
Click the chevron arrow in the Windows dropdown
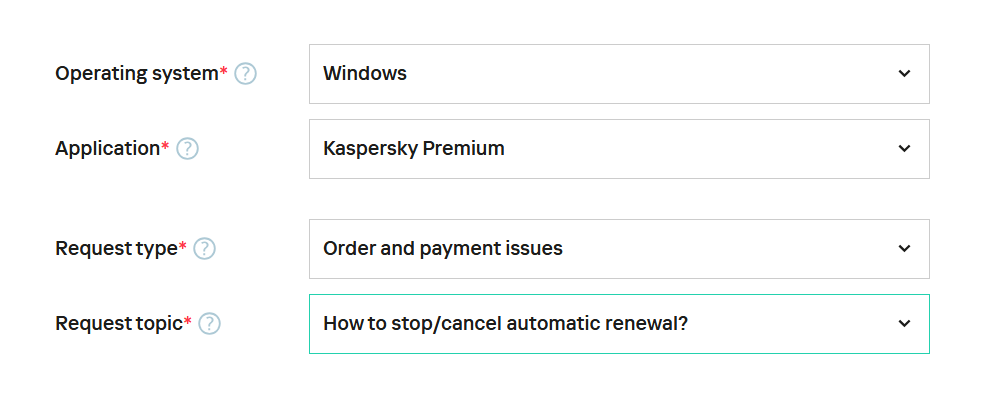coord(904,73)
